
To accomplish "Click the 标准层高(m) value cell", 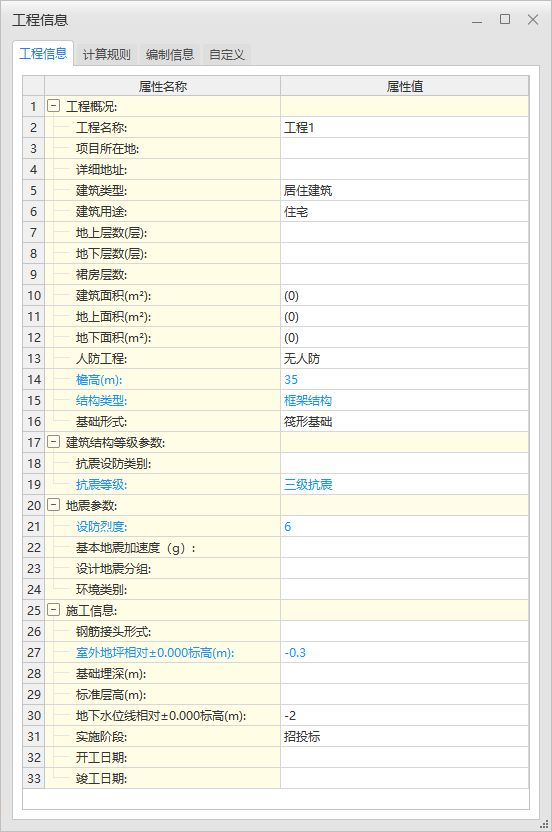I will pyautogui.click(x=404, y=695).
